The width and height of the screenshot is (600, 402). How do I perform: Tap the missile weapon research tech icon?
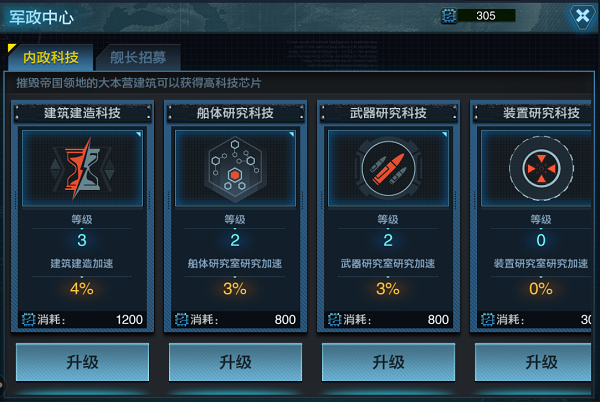coord(388,168)
